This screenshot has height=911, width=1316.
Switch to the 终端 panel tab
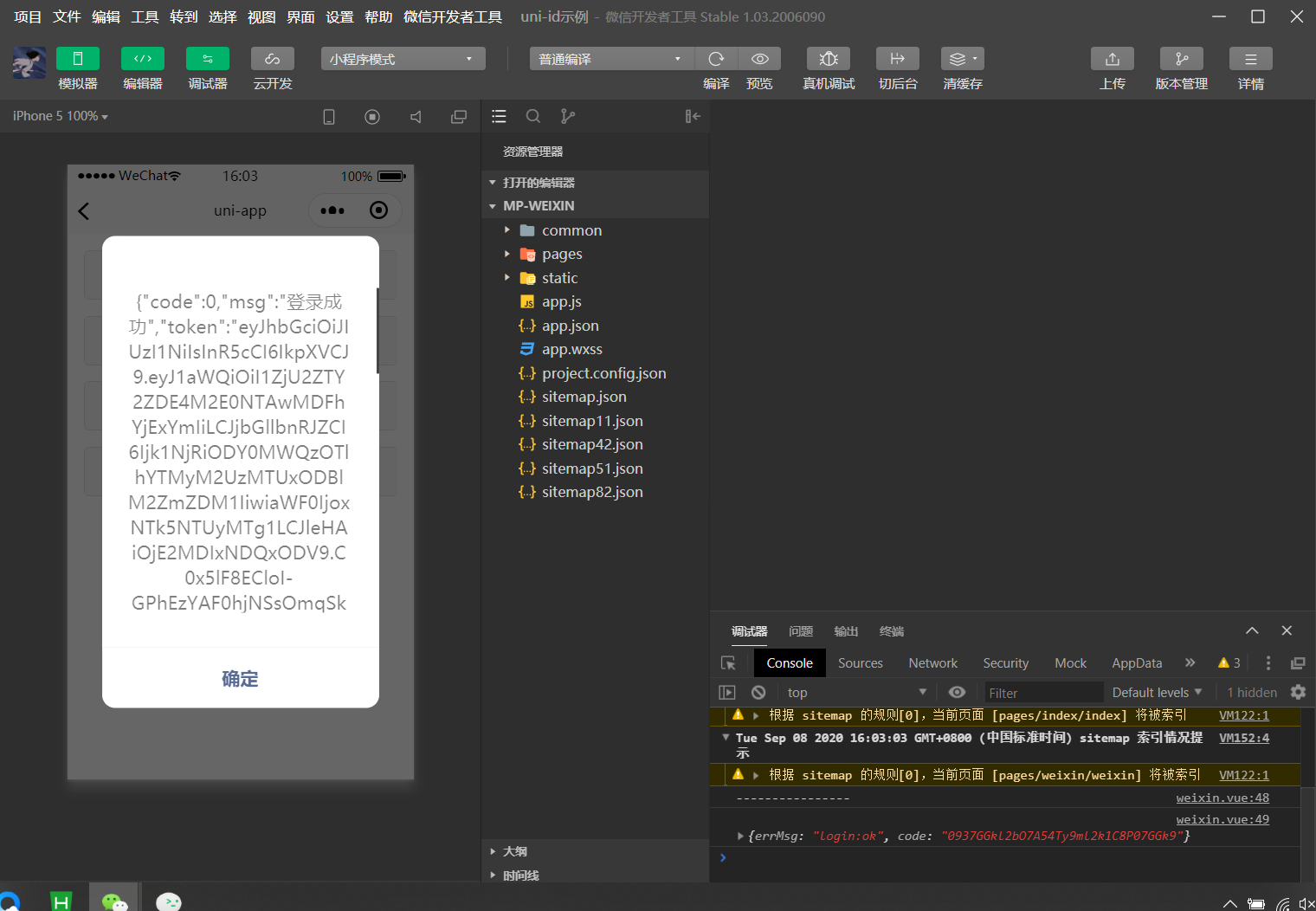[x=891, y=631]
